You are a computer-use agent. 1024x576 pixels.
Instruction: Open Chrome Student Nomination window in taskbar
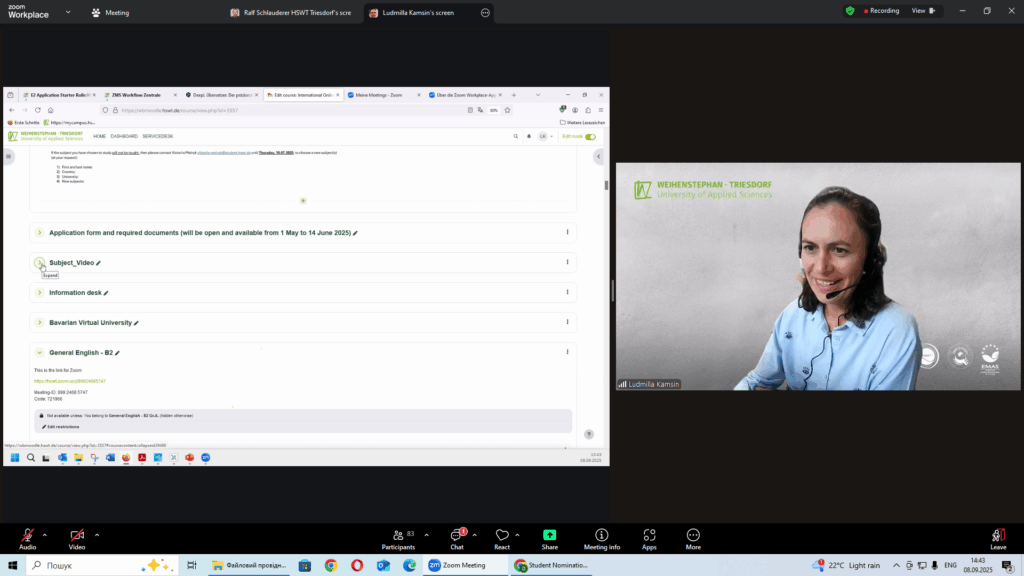(550, 565)
